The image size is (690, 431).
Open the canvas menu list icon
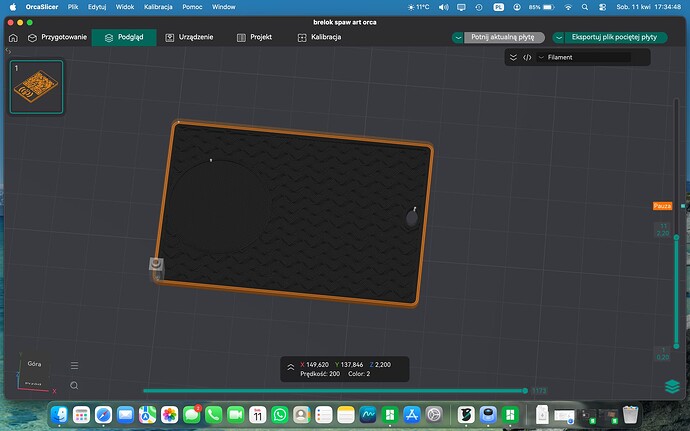click(74, 365)
